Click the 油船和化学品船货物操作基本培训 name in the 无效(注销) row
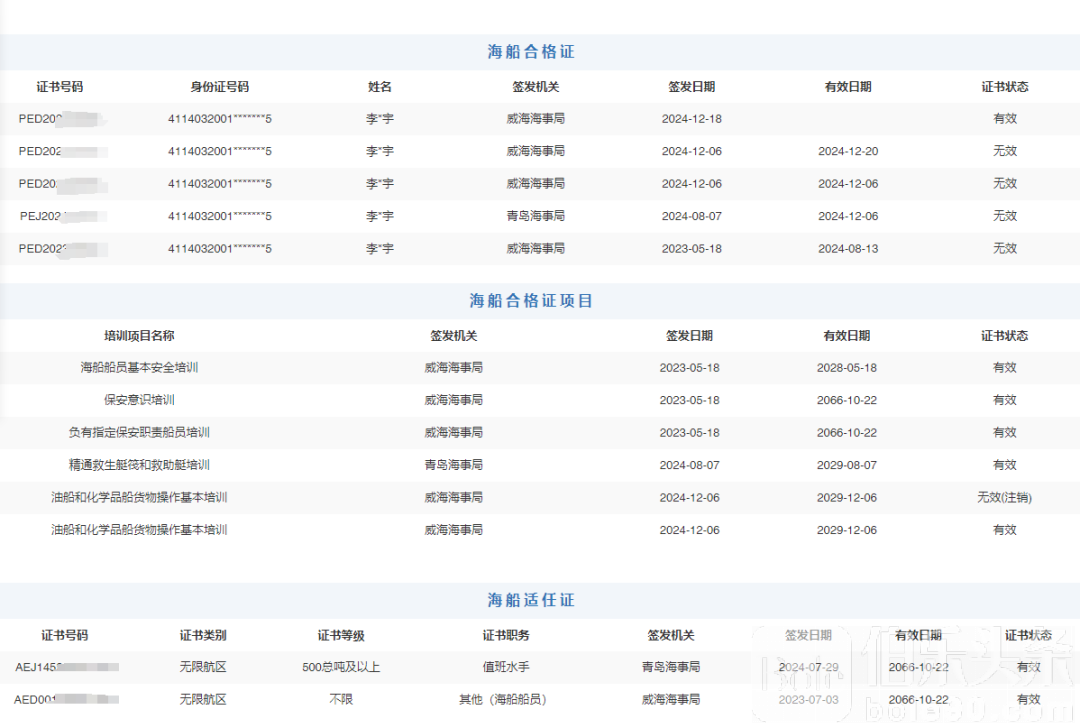 tap(139, 497)
